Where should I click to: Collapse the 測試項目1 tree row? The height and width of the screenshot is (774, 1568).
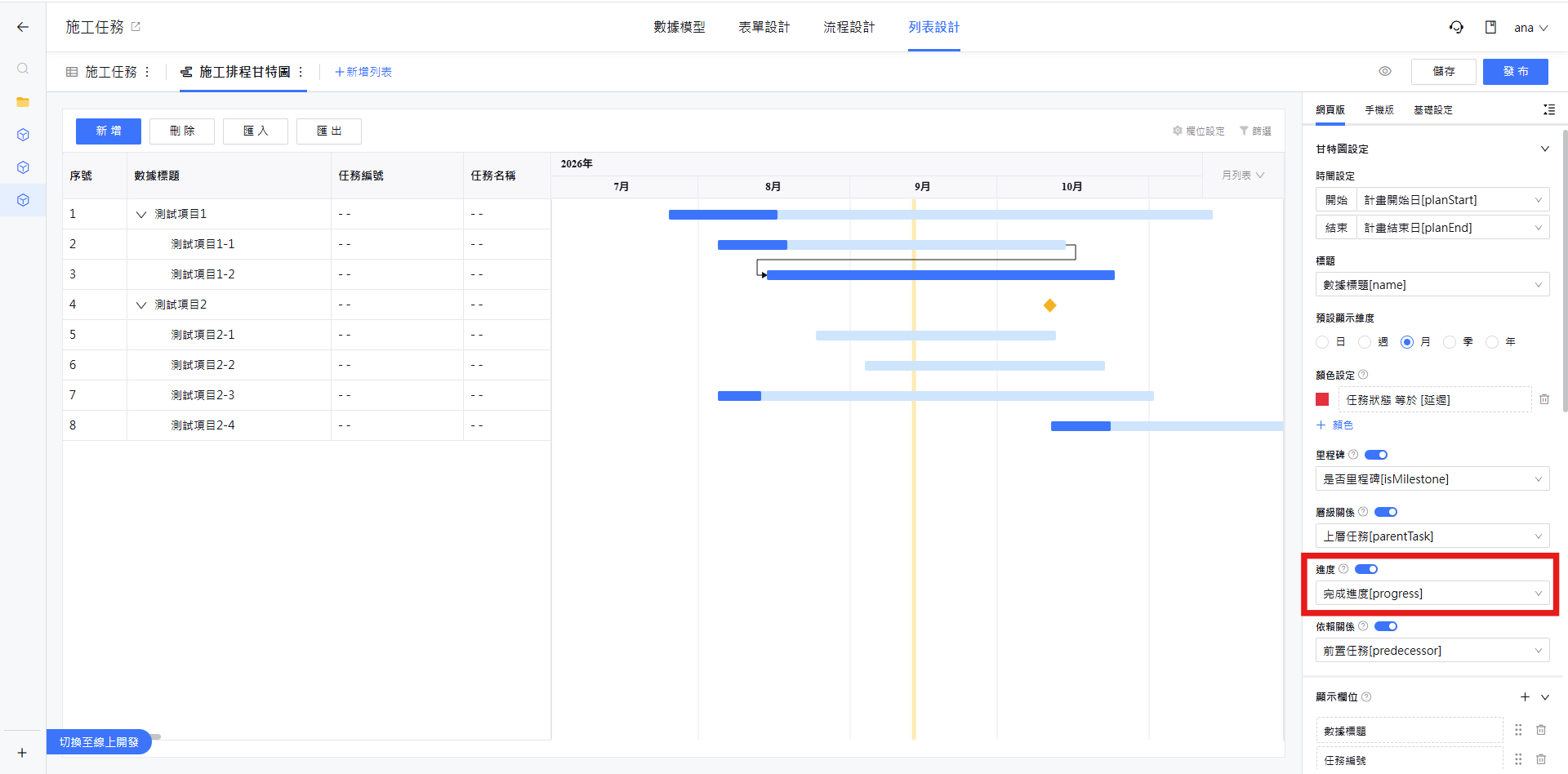coord(141,214)
